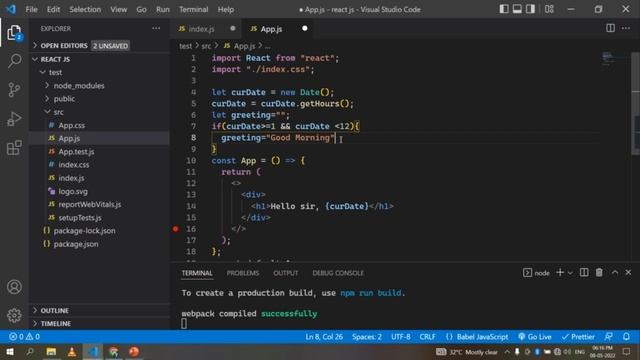Go to line via Ln 8, Col 26
The width and height of the screenshot is (640, 360).
click(324, 337)
